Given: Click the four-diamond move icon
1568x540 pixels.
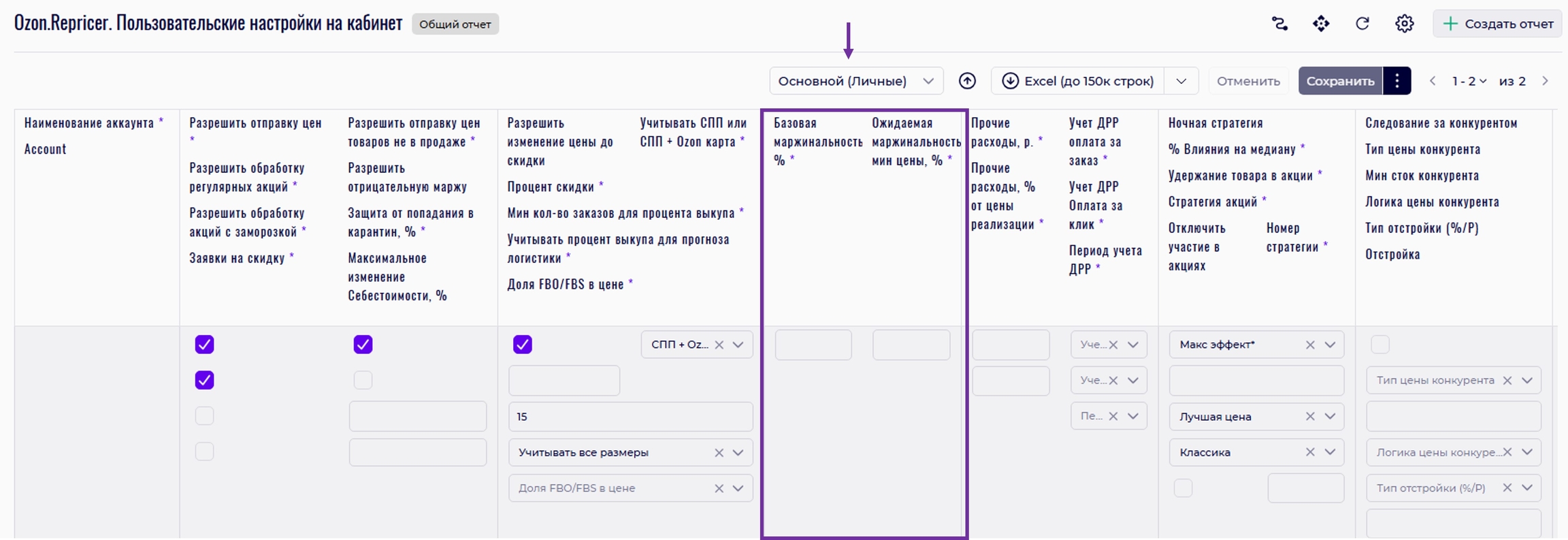Looking at the screenshot, I should [1320, 24].
